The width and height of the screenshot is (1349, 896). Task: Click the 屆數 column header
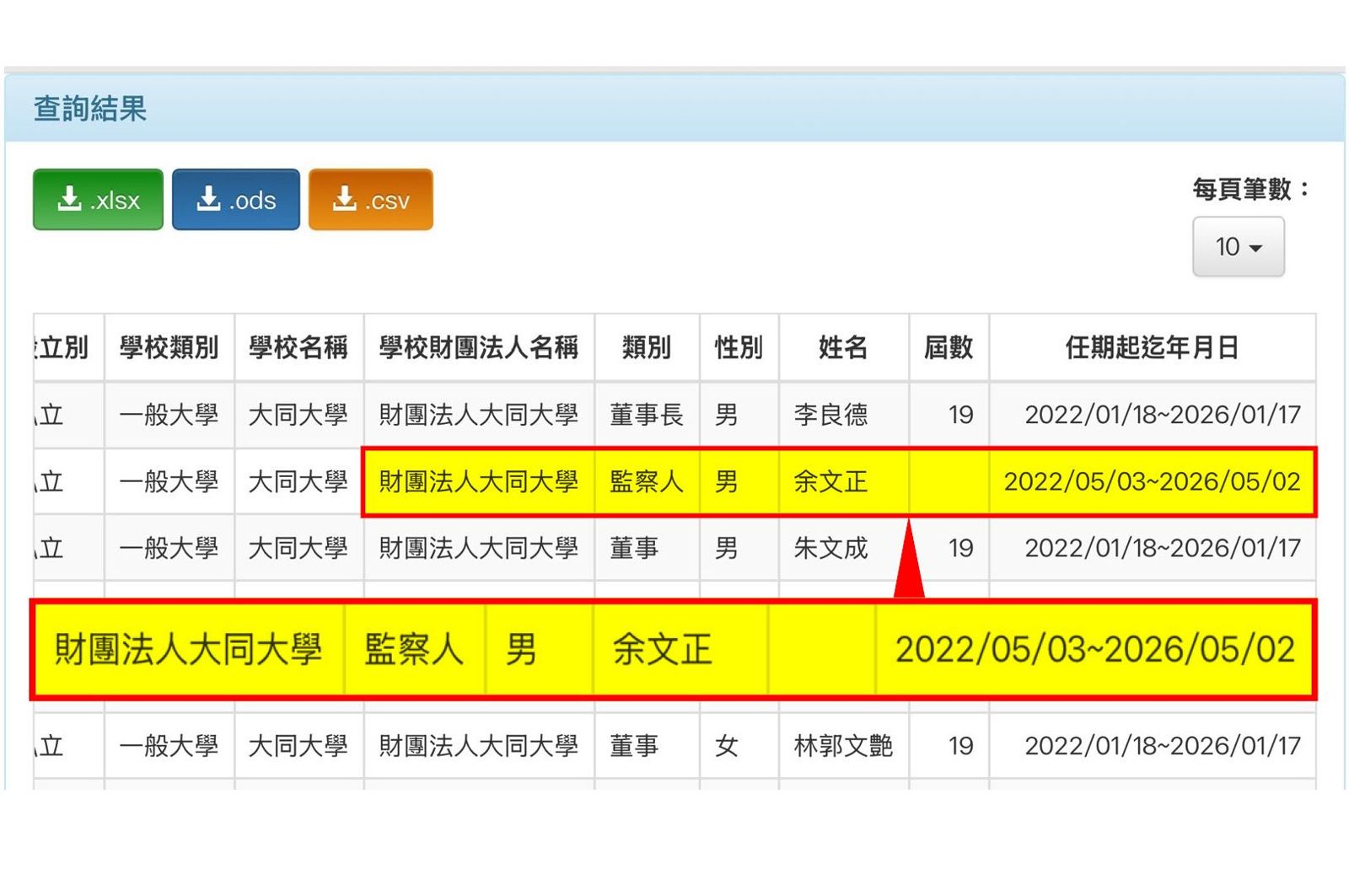point(949,347)
